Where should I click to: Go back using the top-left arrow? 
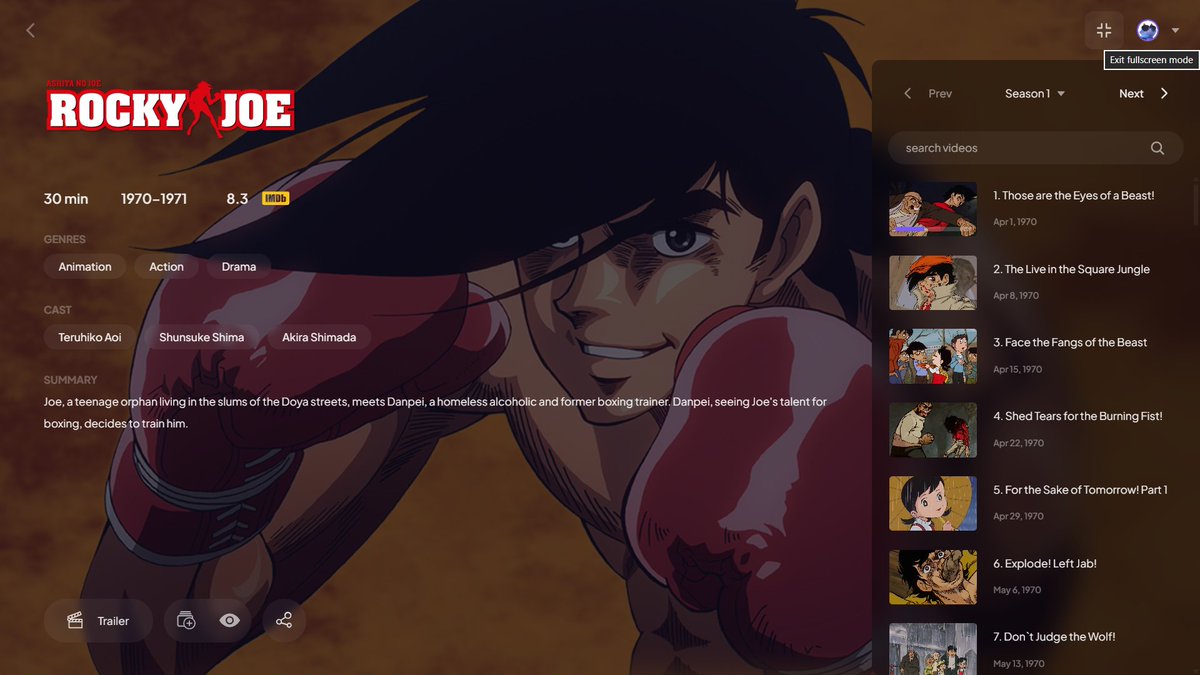click(x=30, y=30)
